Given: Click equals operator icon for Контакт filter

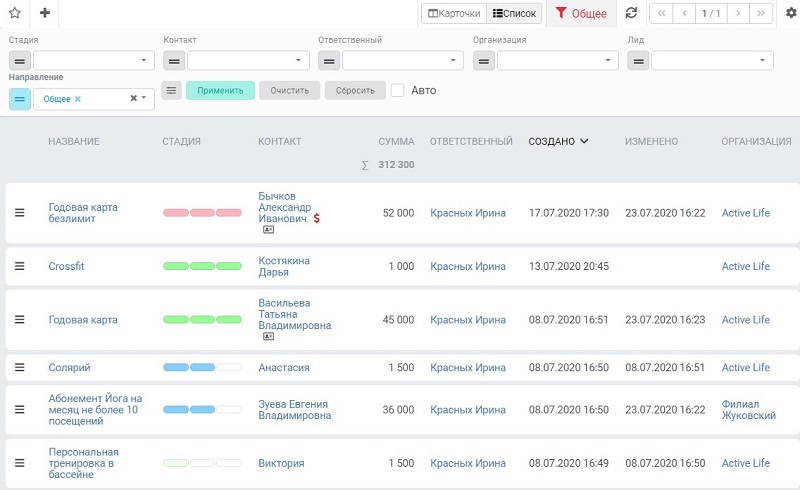Looking at the screenshot, I should [174, 61].
